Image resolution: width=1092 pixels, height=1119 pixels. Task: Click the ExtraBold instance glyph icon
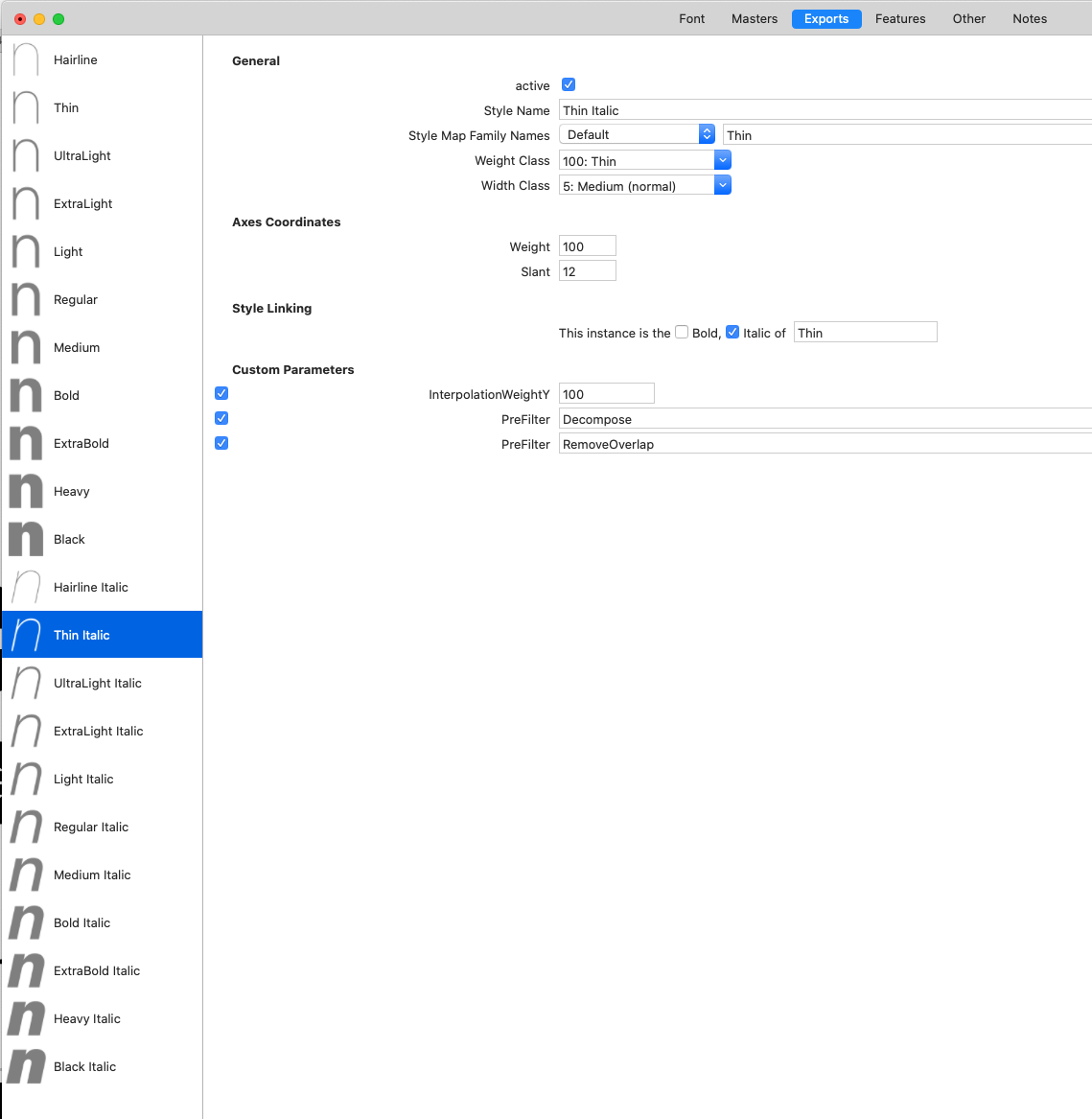26,443
